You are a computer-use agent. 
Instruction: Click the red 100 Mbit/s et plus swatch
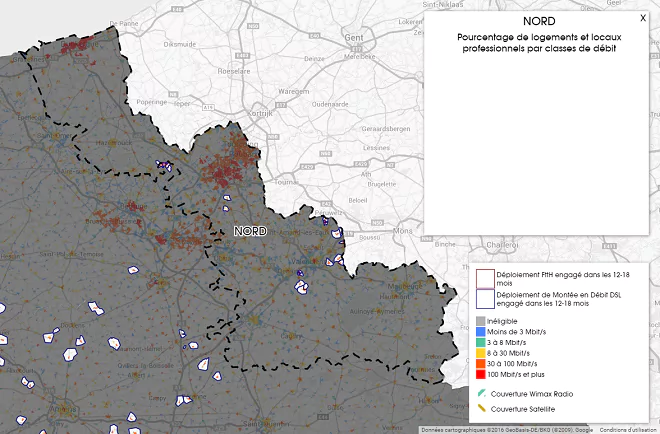point(481,373)
